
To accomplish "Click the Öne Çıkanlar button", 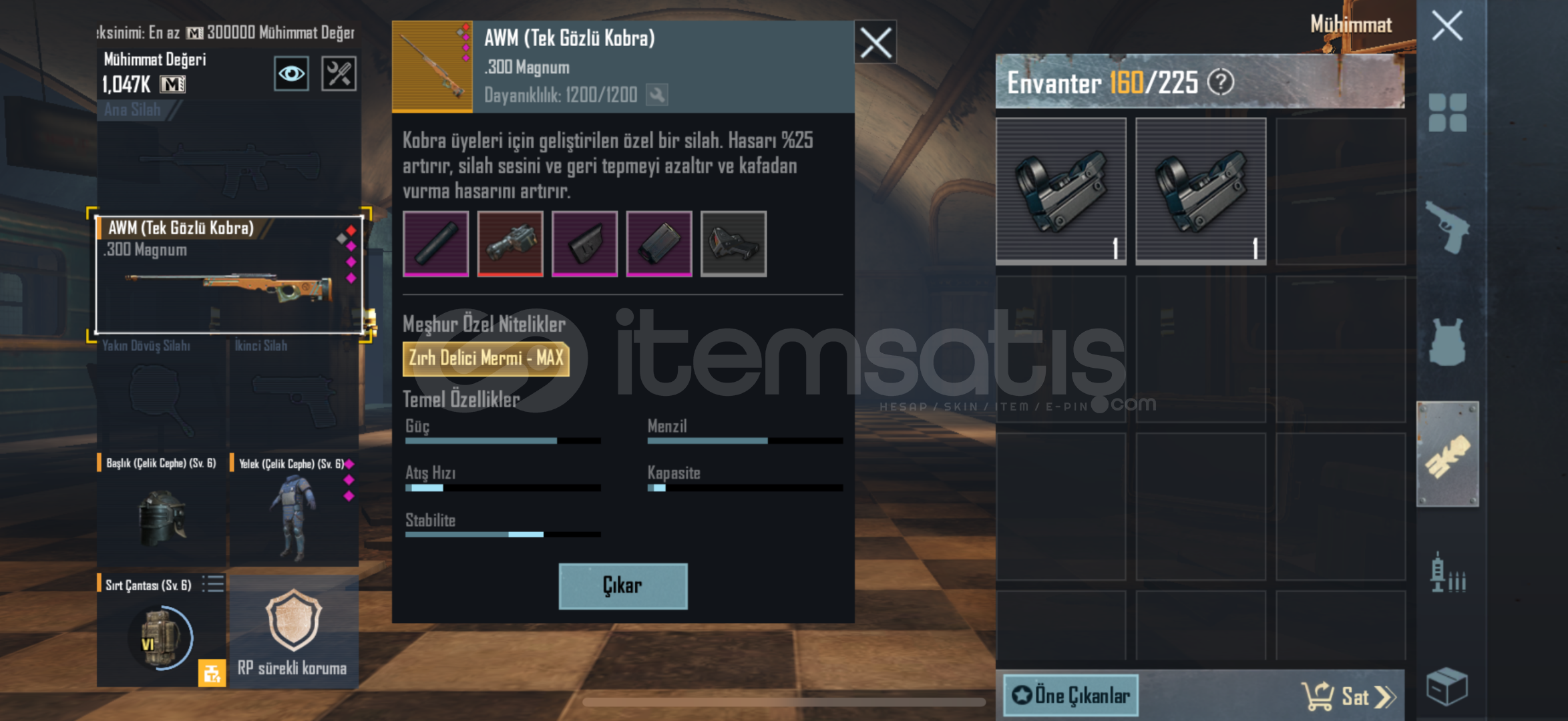I will [1071, 696].
